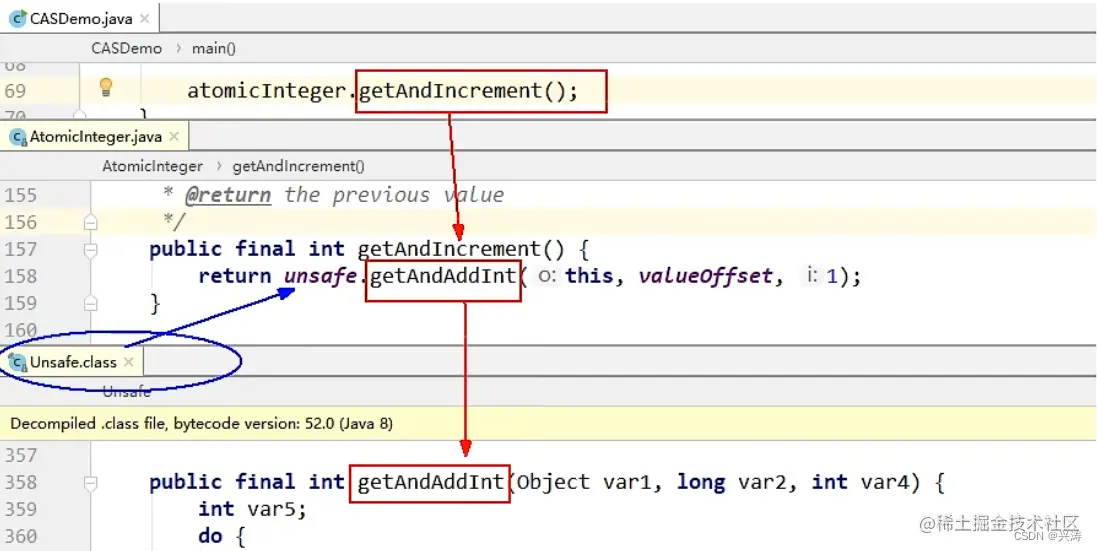The image size is (1097, 551).
Task: Click getAndIncrement method name on line 157
Action: pos(449,249)
